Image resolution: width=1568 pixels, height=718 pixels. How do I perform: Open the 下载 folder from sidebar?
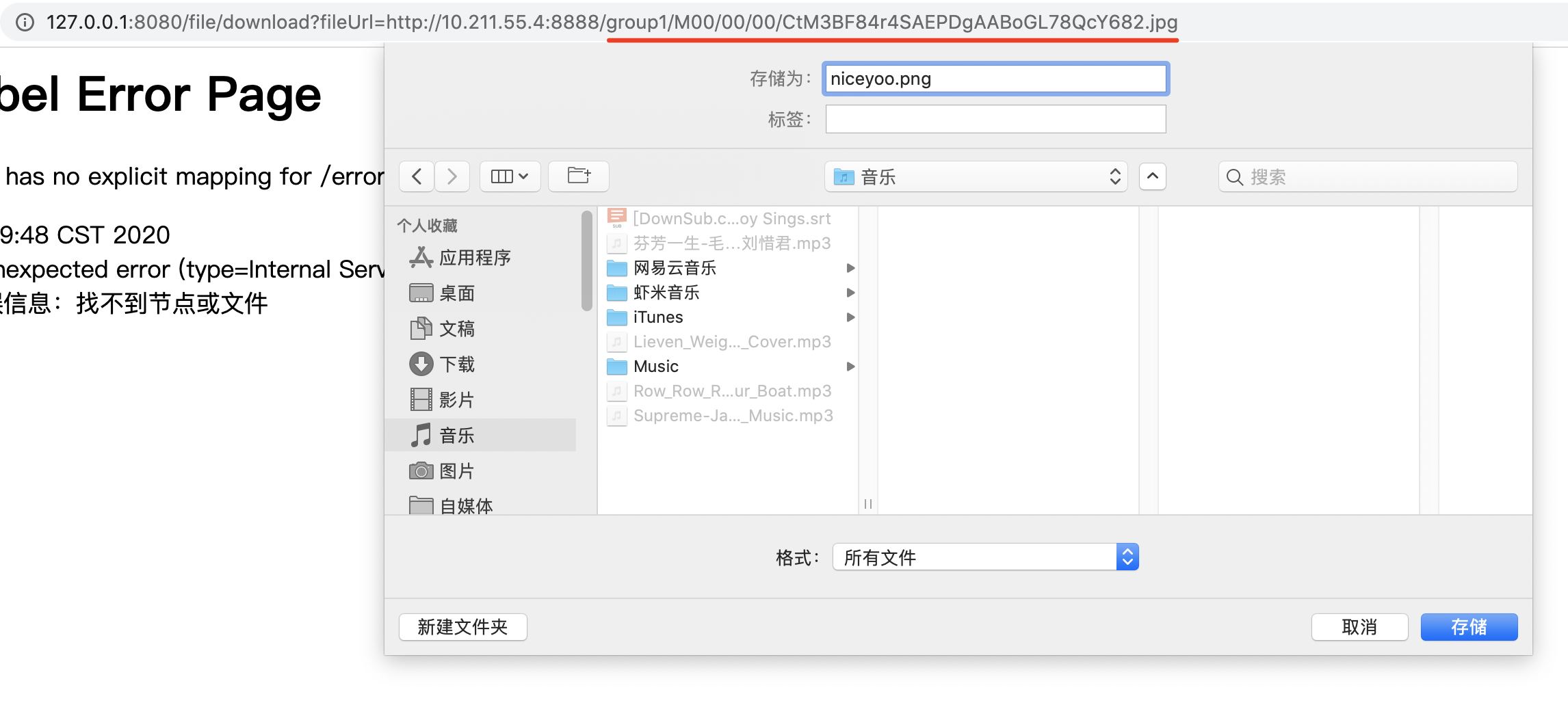[456, 364]
